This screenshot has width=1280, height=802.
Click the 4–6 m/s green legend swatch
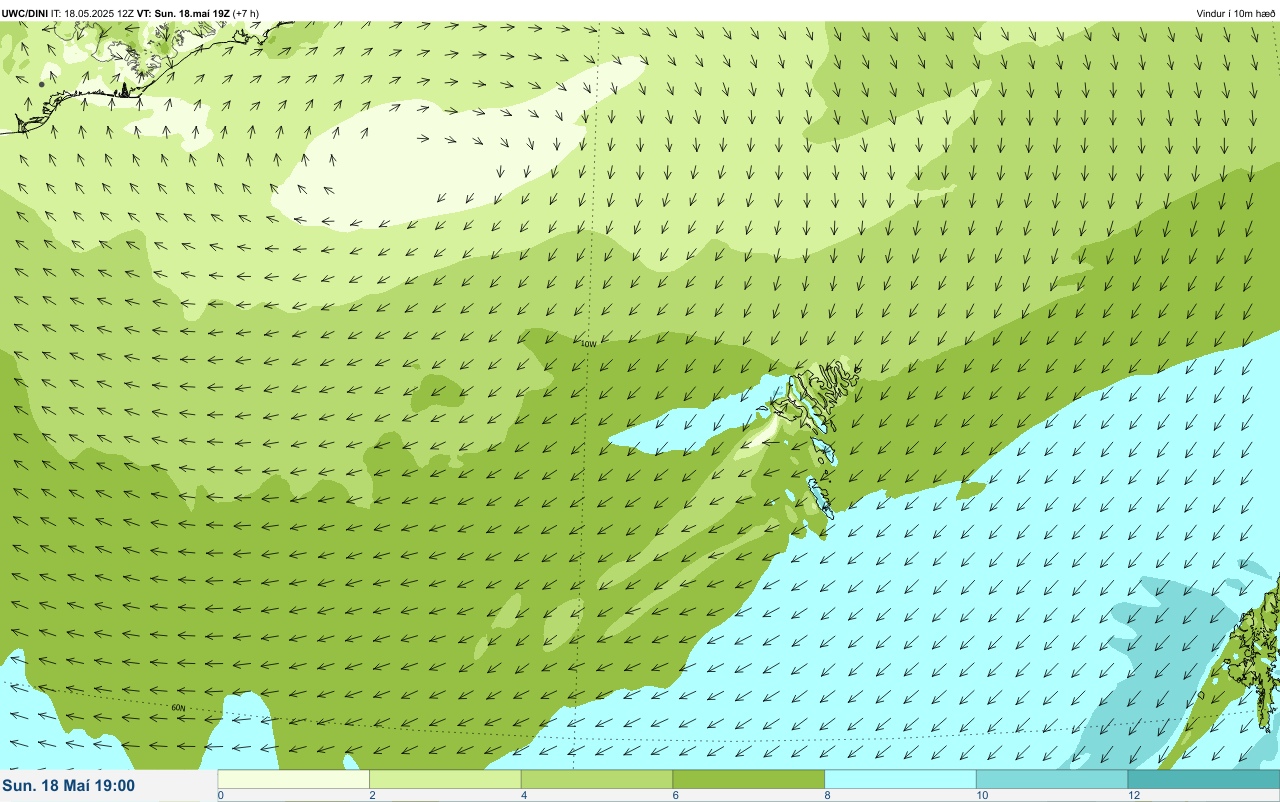597,779
